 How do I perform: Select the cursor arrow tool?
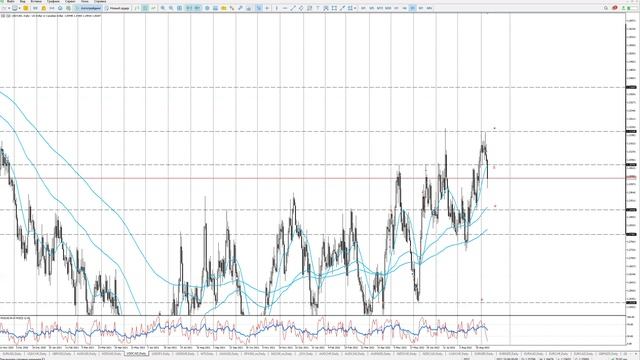(259, 8)
